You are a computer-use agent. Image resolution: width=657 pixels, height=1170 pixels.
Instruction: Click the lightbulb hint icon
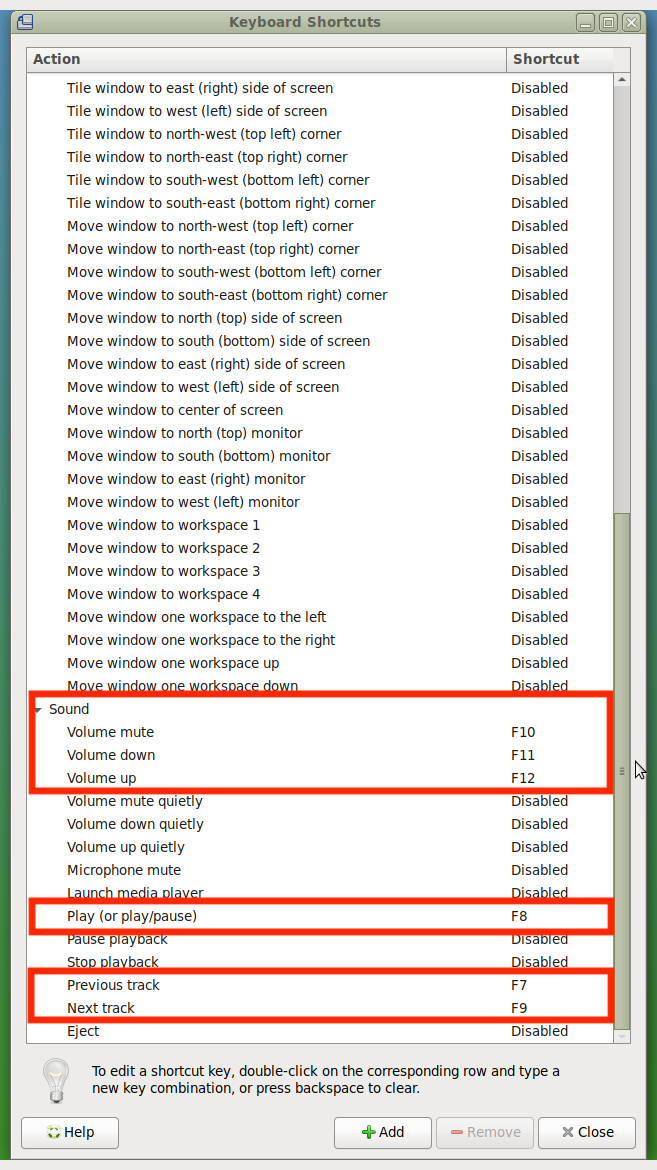pyautogui.click(x=55, y=1078)
